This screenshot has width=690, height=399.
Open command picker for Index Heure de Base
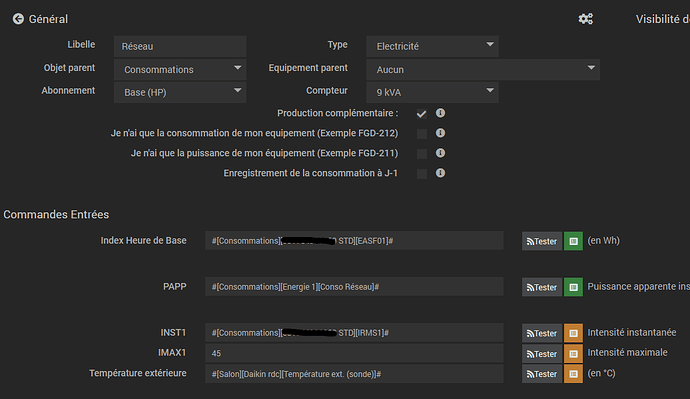point(573,241)
